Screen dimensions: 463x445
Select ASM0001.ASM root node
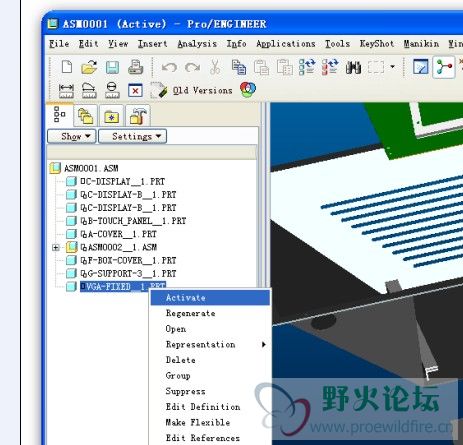coord(91,168)
